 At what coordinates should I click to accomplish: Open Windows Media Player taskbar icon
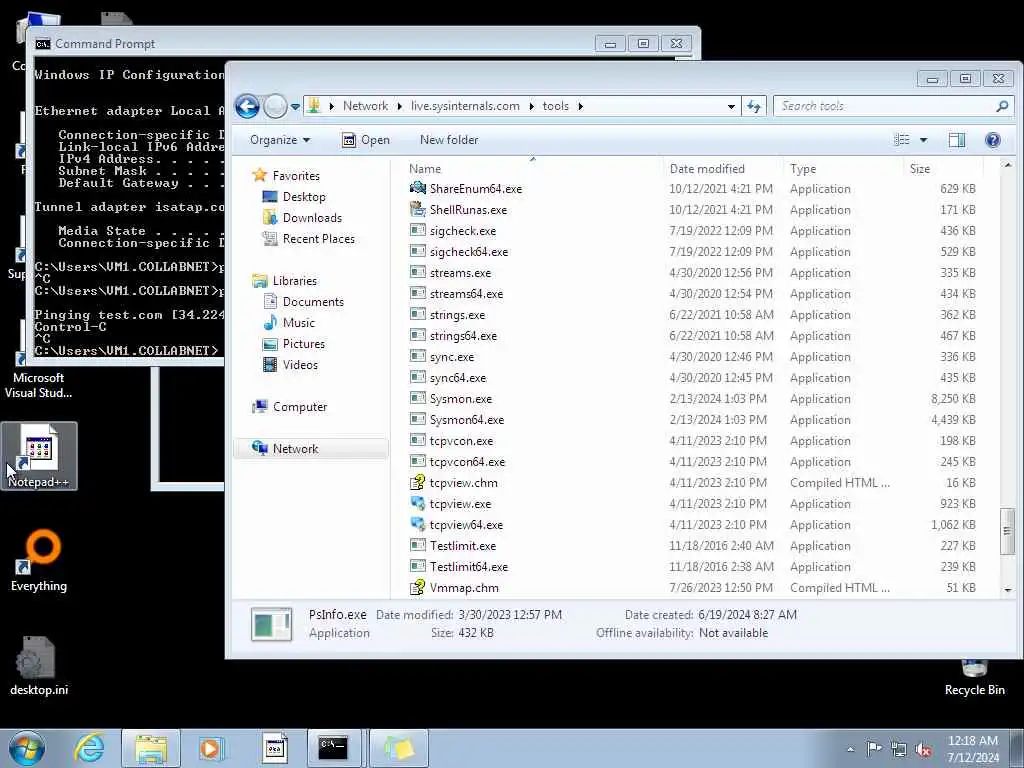212,748
